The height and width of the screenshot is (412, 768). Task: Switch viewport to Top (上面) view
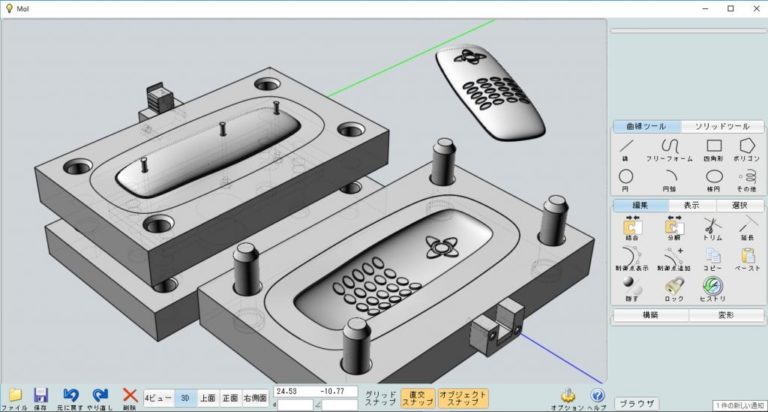(208, 398)
